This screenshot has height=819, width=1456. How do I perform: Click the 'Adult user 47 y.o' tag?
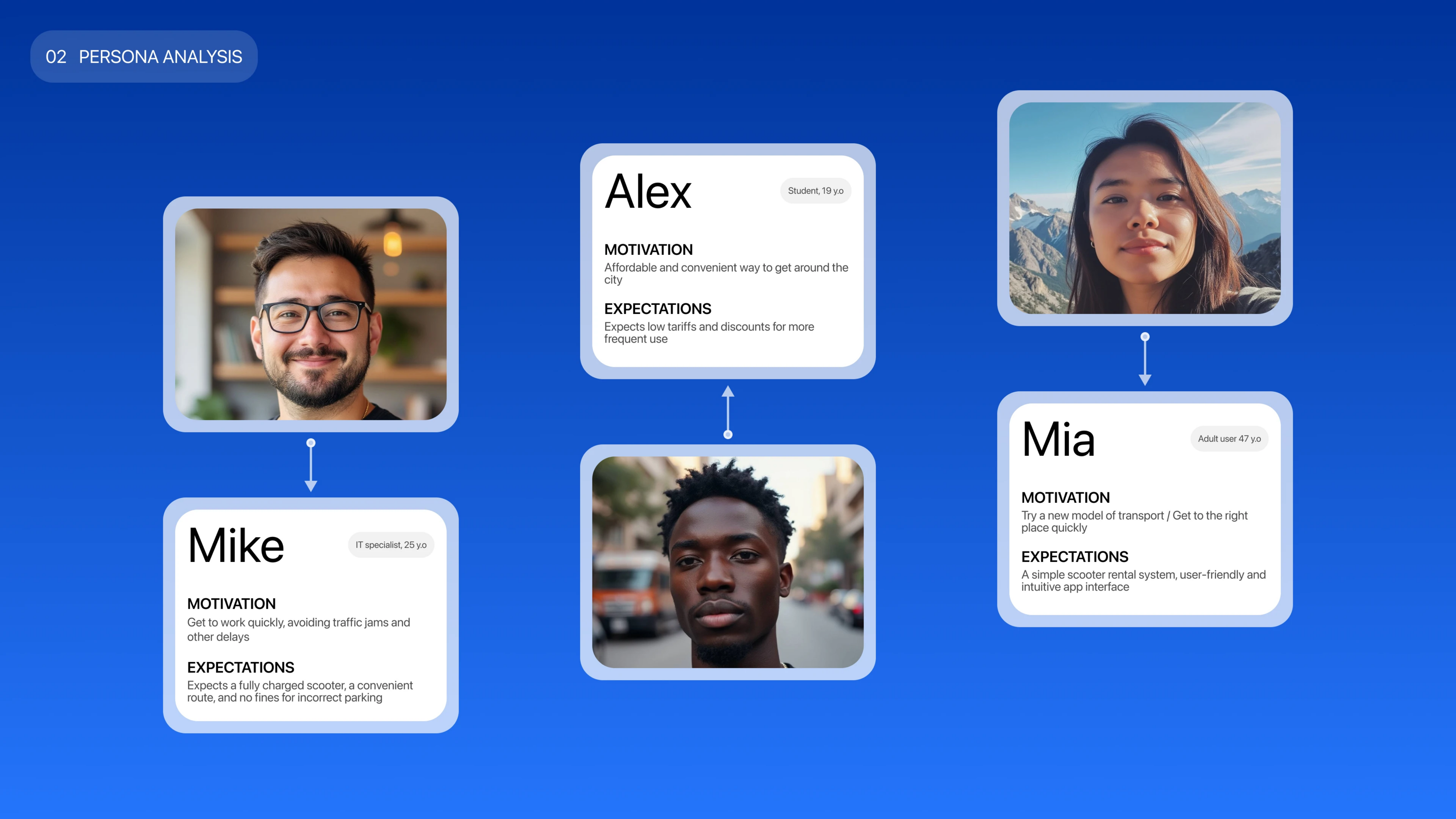(1229, 439)
